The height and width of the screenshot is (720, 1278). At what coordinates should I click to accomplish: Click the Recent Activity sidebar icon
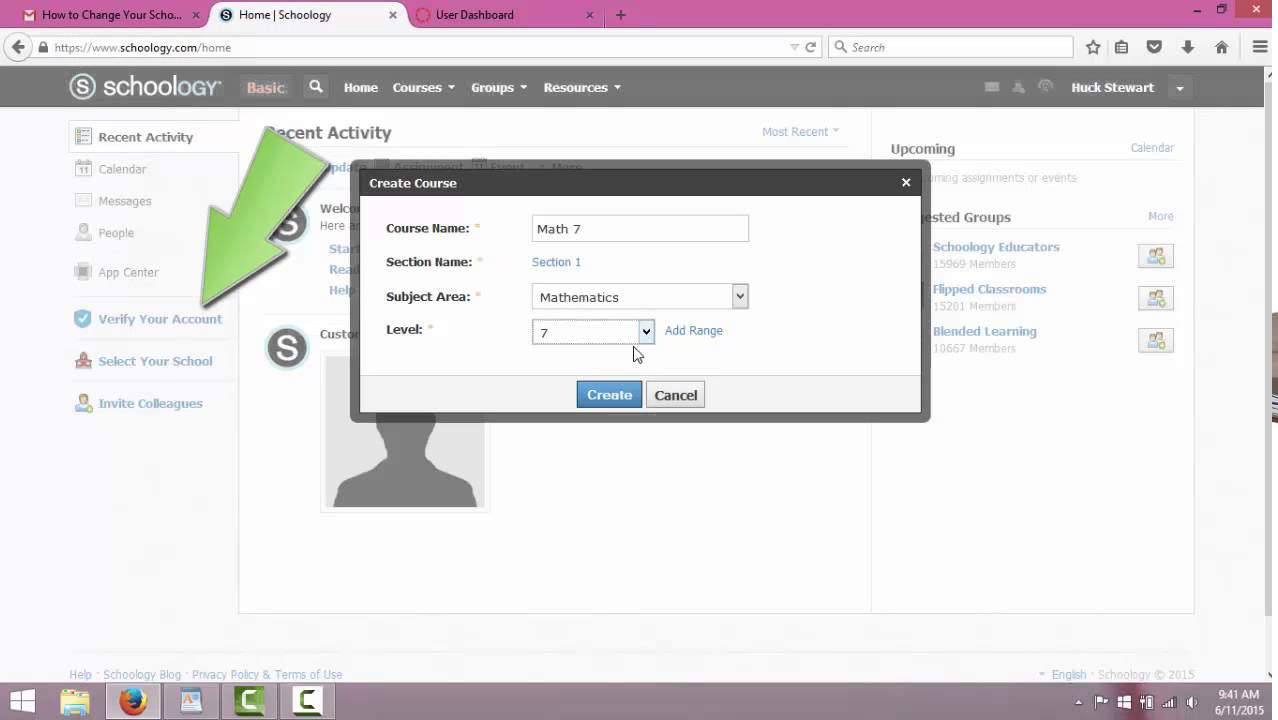83,137
